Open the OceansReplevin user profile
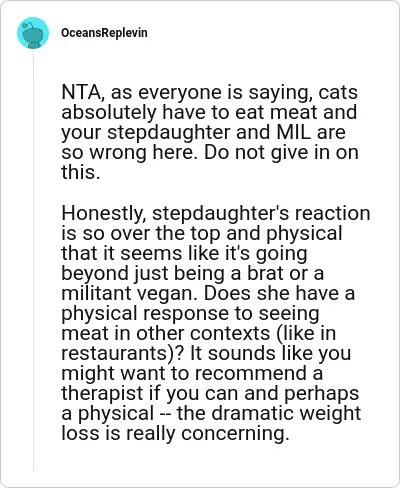The image size is (400, 488). click(104, 33)
